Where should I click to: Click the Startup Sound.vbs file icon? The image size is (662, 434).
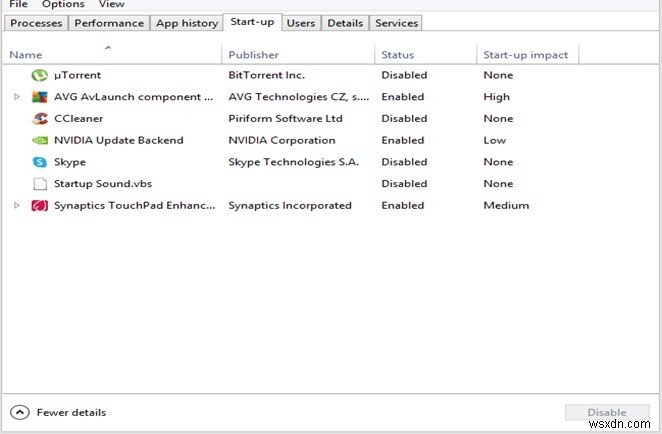click(40, 184)
